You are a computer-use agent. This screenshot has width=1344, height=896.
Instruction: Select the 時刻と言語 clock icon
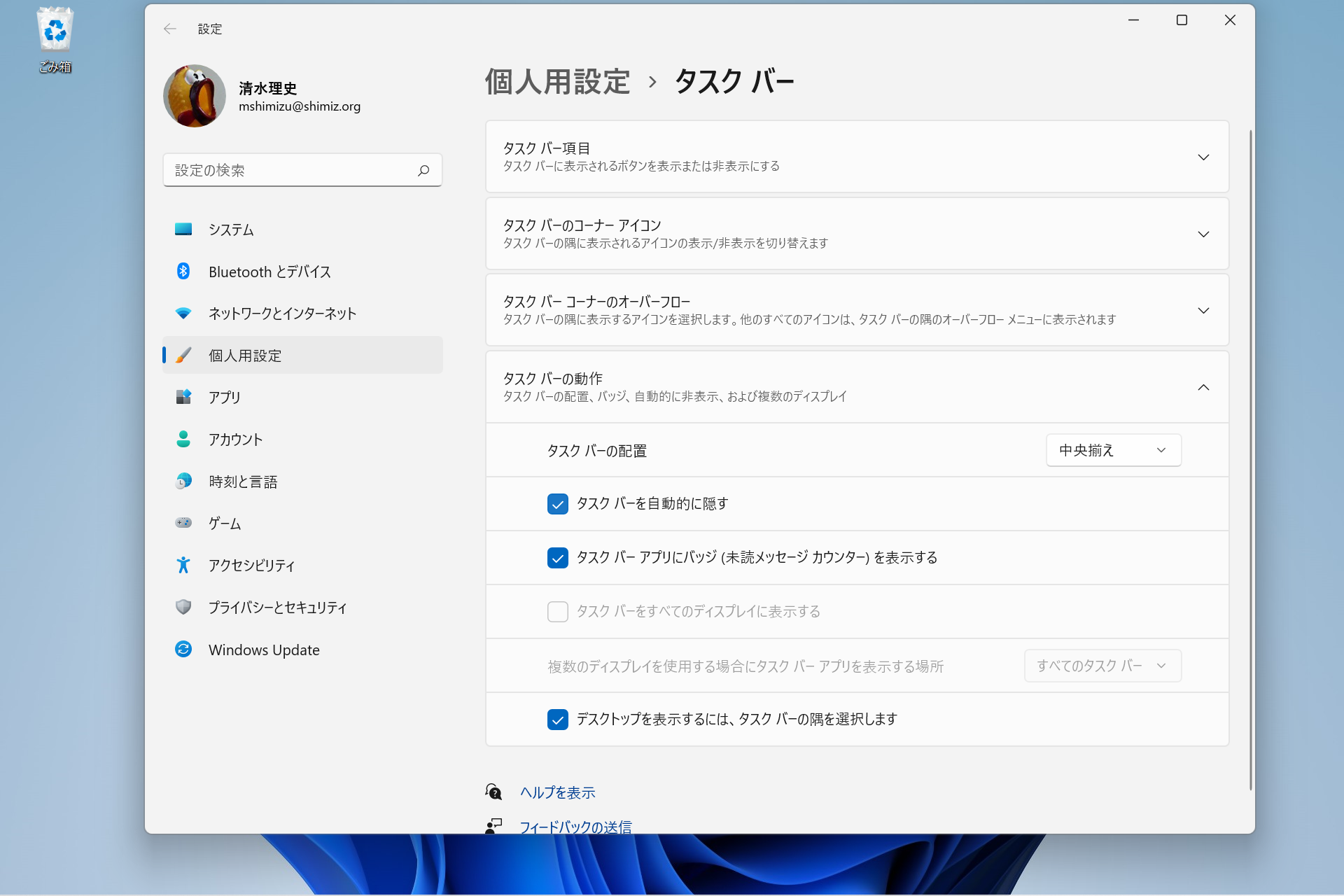click(x=183, y=481)
